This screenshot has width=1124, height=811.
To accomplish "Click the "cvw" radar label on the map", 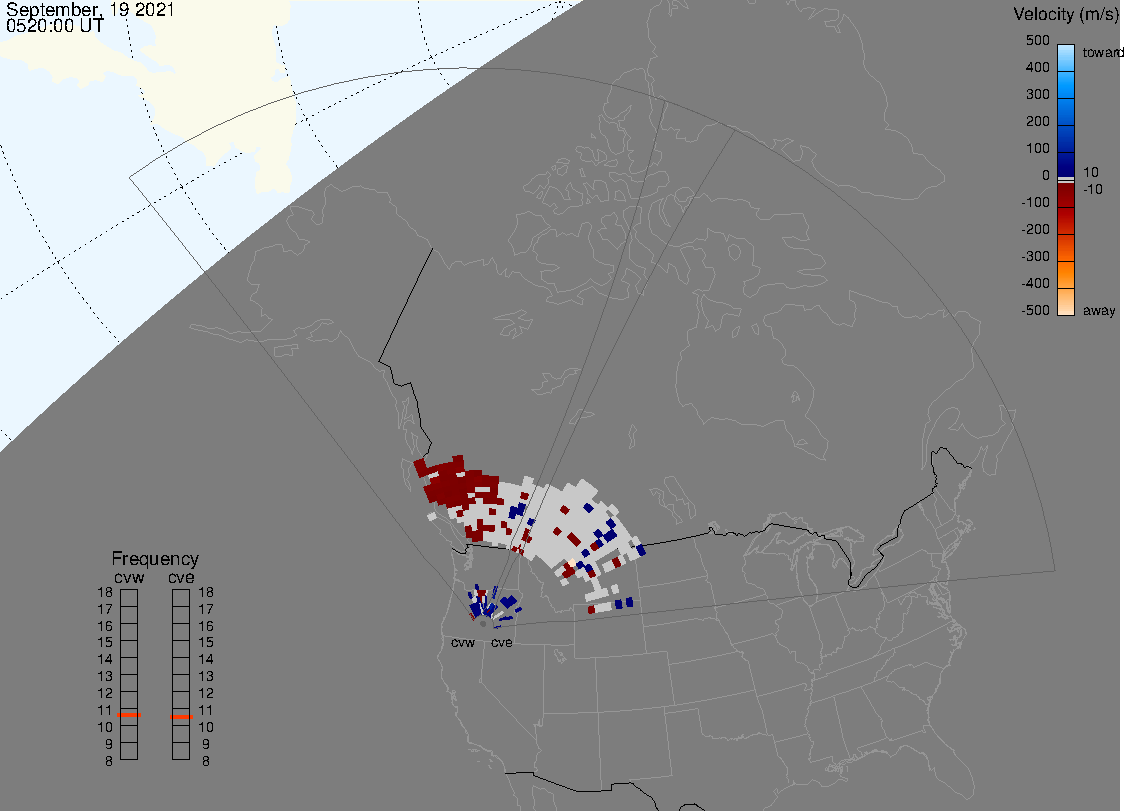I will coord(463,642).
